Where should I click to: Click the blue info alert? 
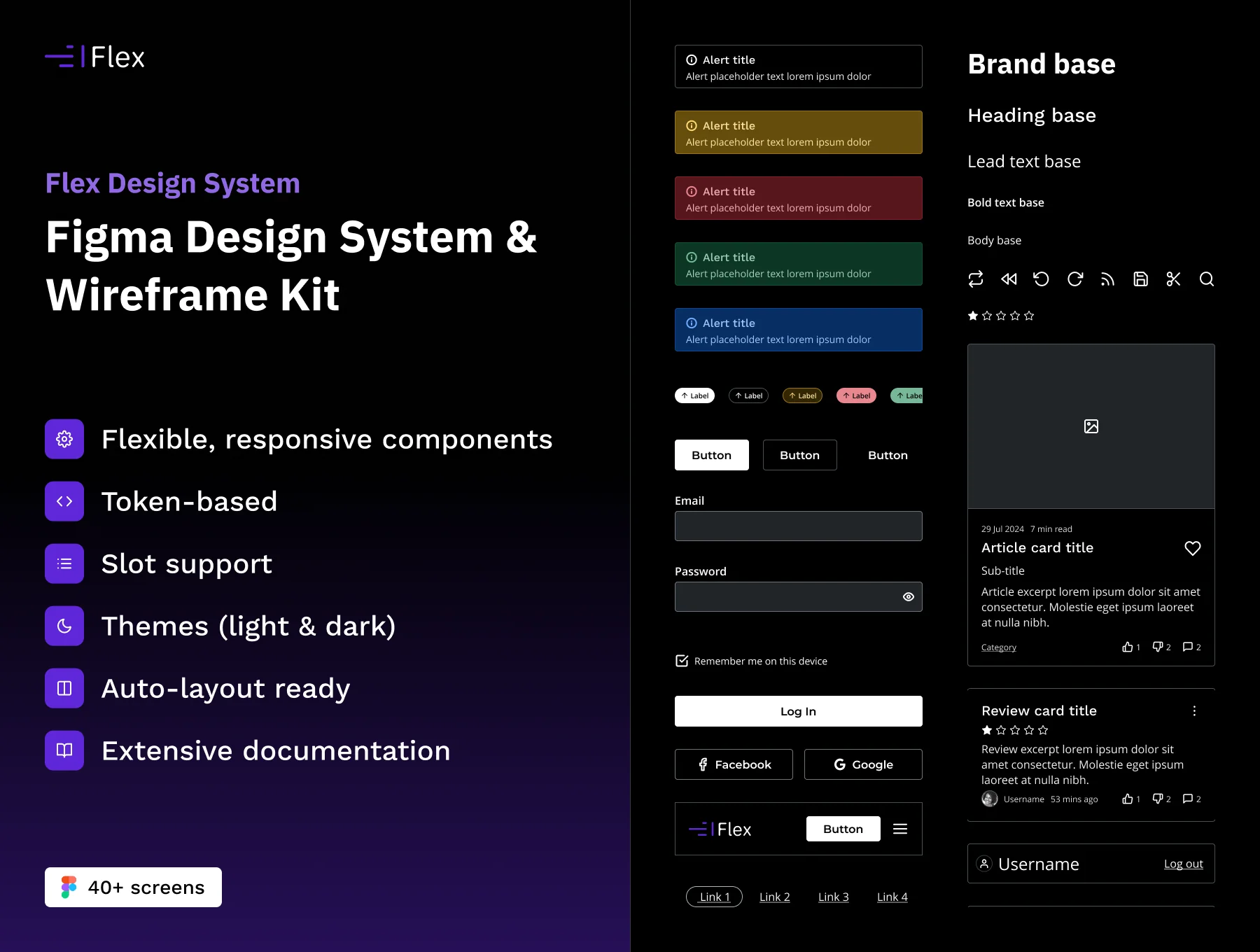click(x=799, y=330)
